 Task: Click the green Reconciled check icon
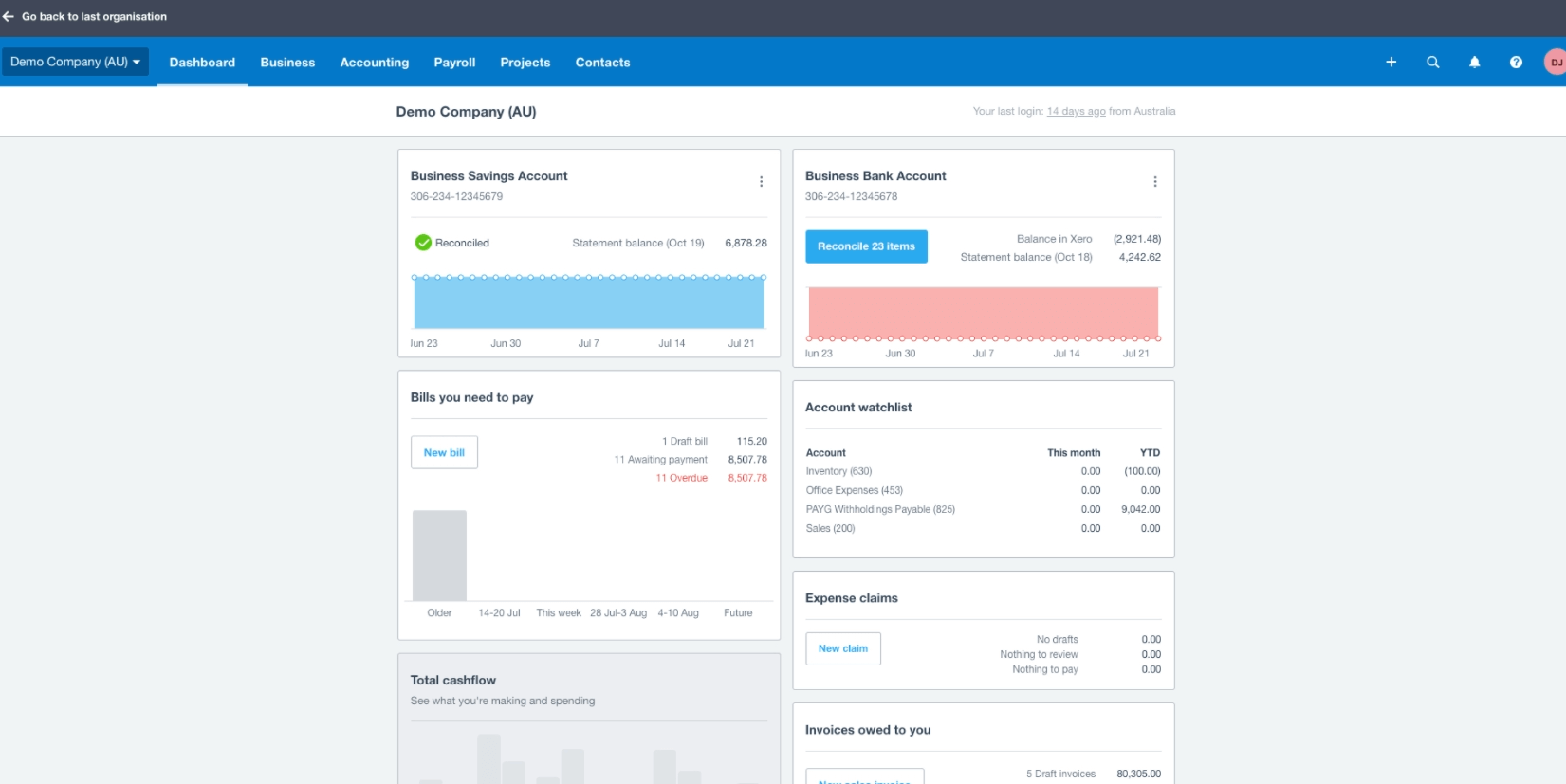point(423,243)
